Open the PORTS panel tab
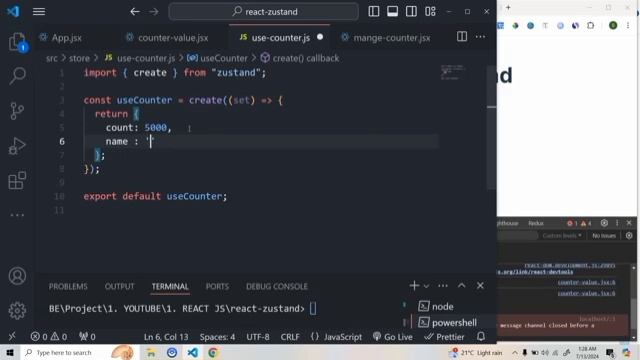The width and height of the screenshot is (640, 360). pos(217,287)
